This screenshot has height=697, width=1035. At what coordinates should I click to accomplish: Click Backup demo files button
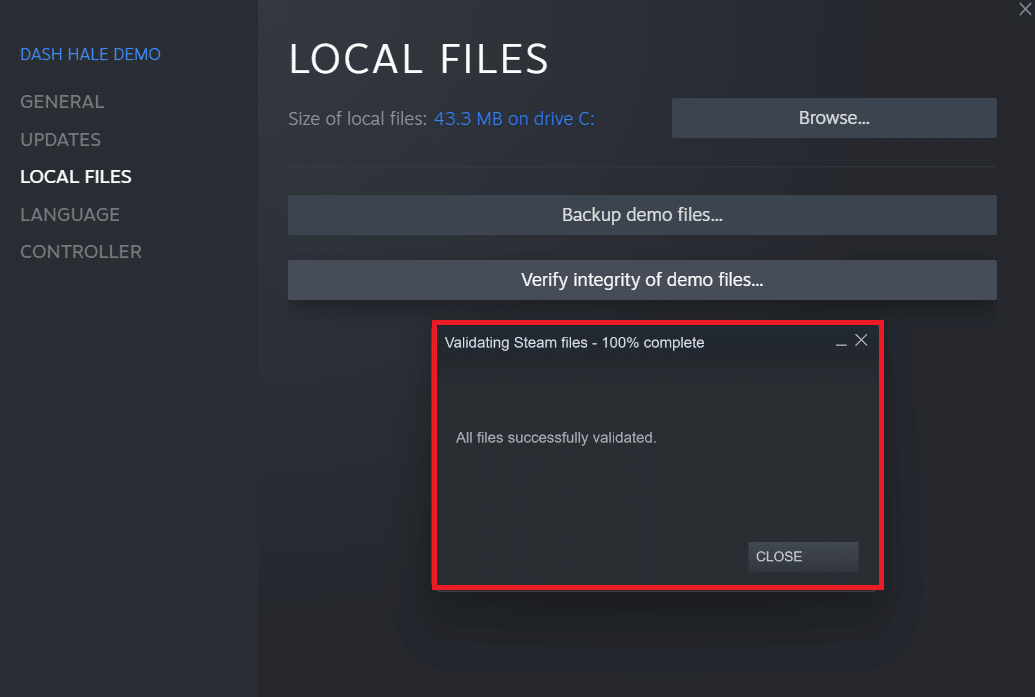[642, 215]
